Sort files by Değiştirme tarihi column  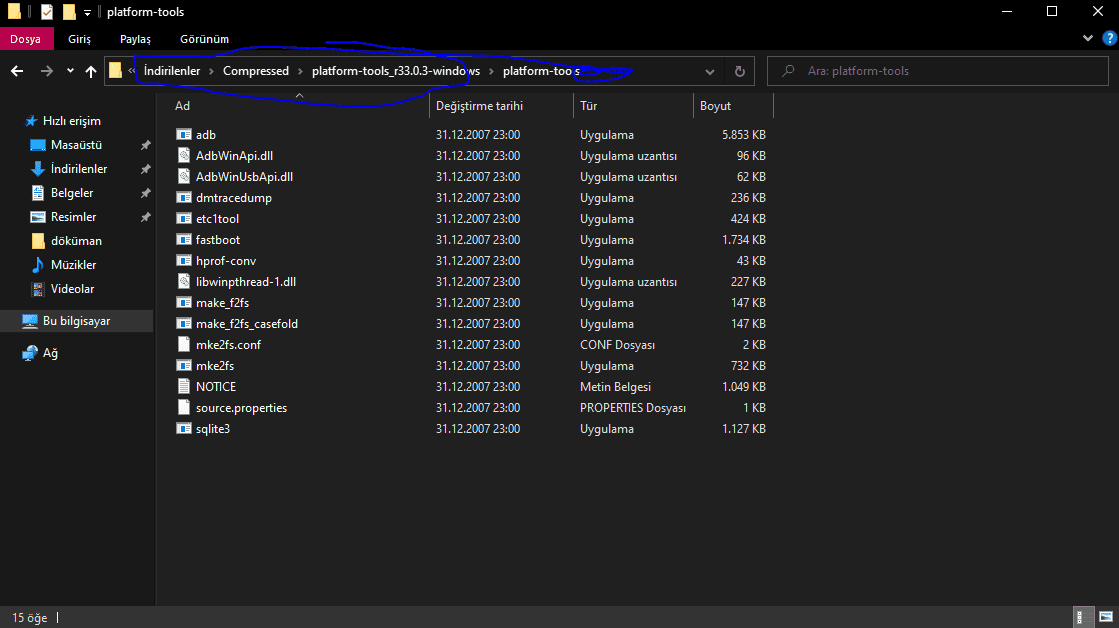click(479, 106)
